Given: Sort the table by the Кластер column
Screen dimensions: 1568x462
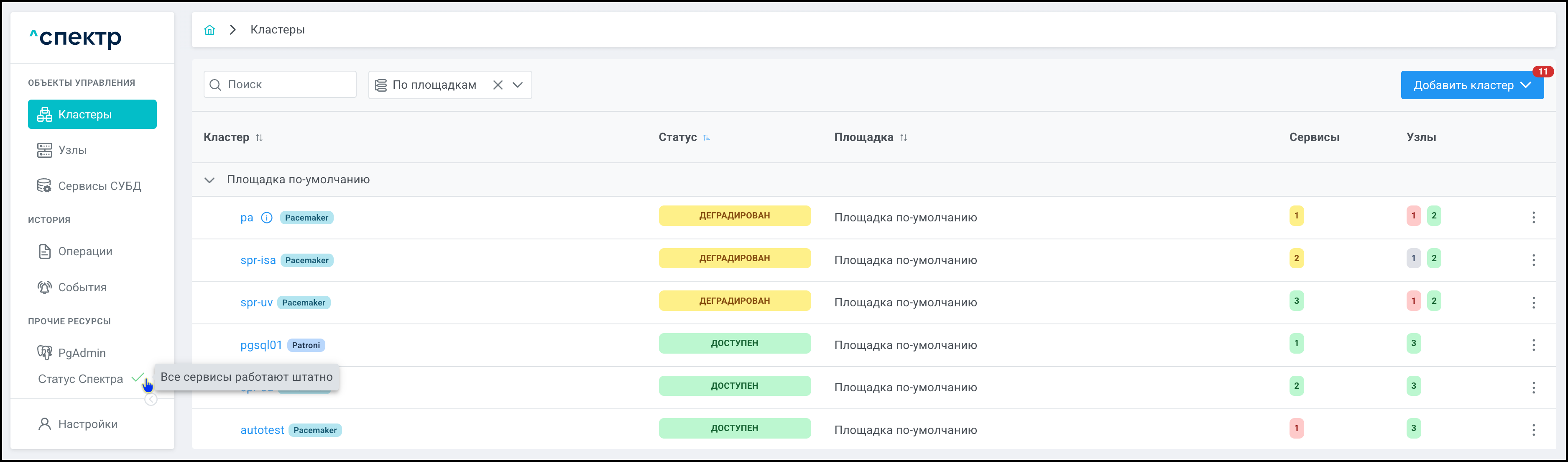Looking at the screenshot, I should (259, 138).
